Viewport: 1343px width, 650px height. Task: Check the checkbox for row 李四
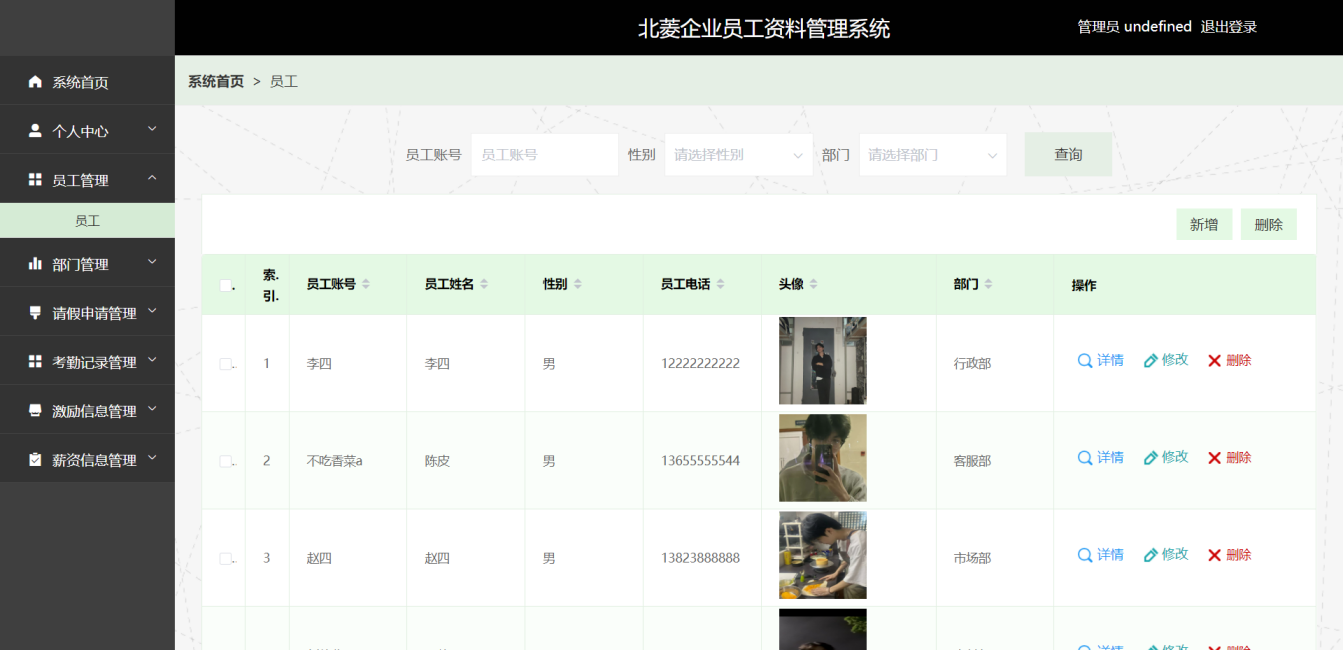click(225, 364)
